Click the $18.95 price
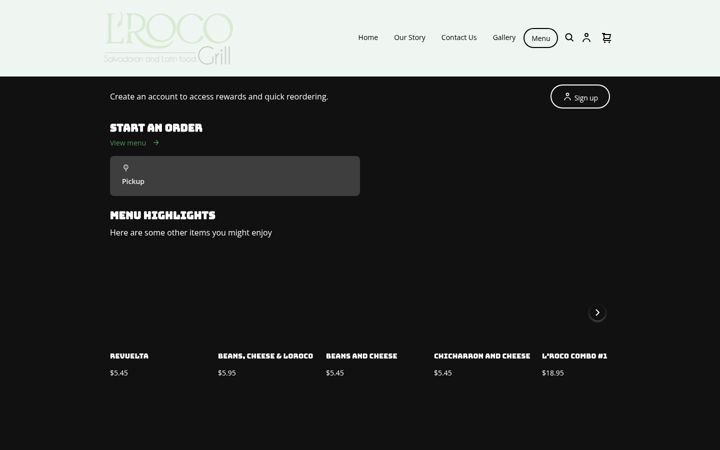Screen dimensions: 720x450 [x=553, y=373]
